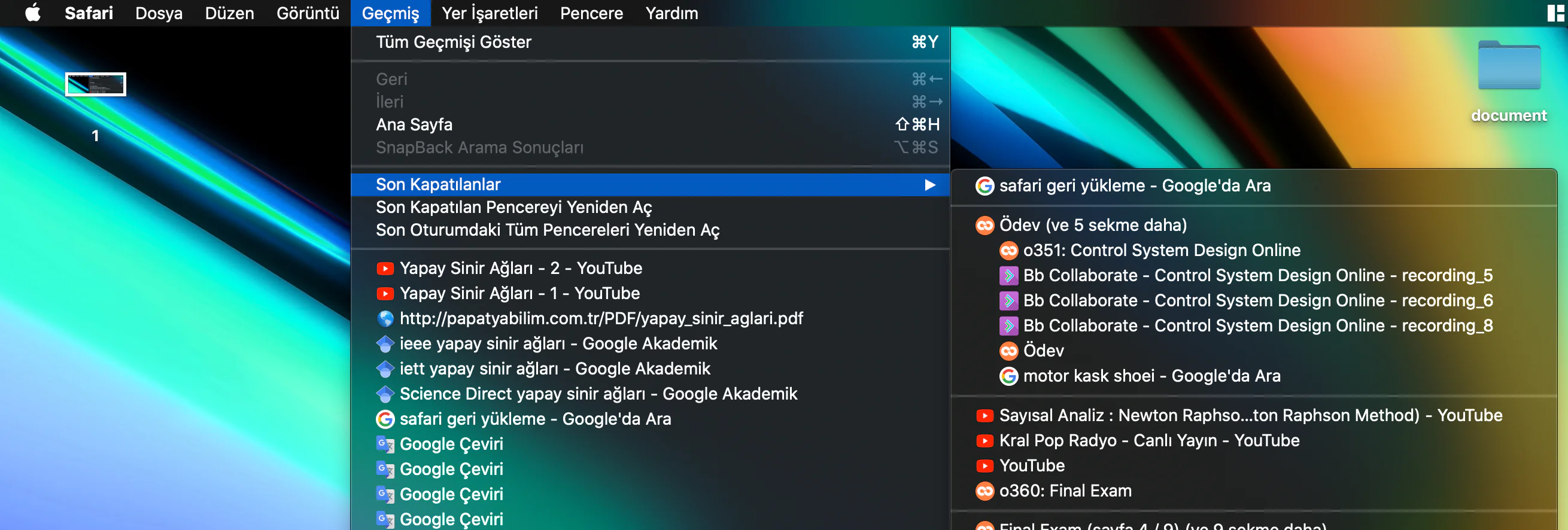The height and width of the screenshot is (530, 1568).
Task: Select SnapBack Arama Sonuçları
Action: coord(650,147)
